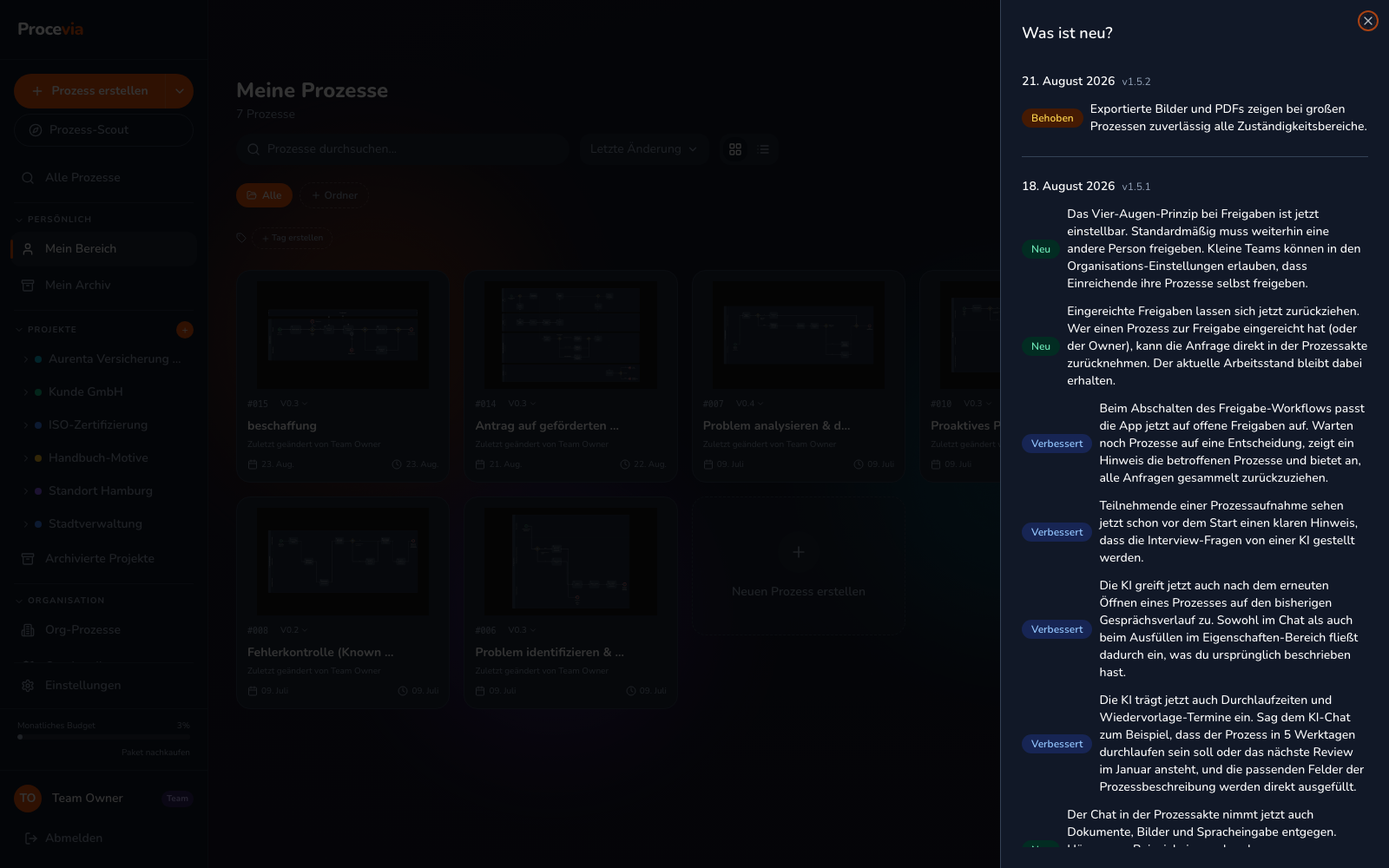Click the "Verbessert" badge beside the Durchlaufzeiten entry
The width and height of the screenshot is (1389, 868).
pos(1057,744)
